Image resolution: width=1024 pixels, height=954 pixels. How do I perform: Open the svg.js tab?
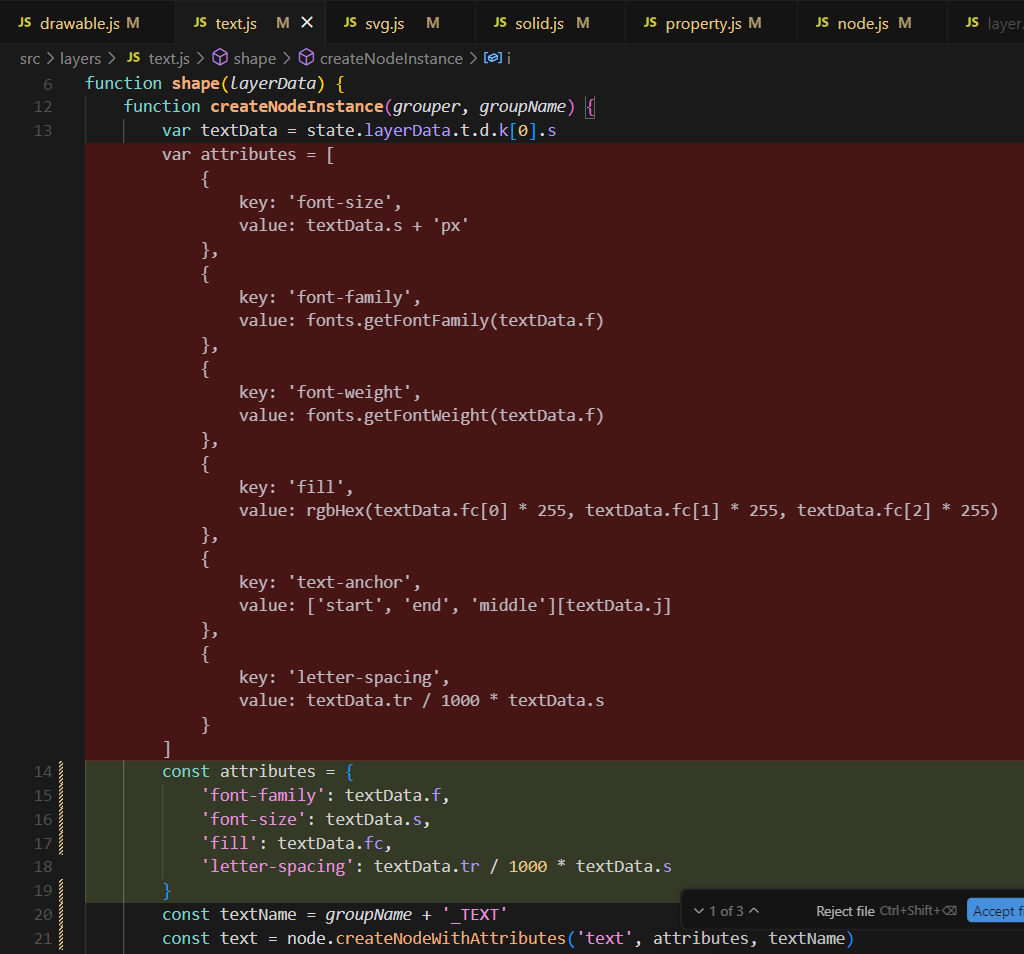point(384,22)
